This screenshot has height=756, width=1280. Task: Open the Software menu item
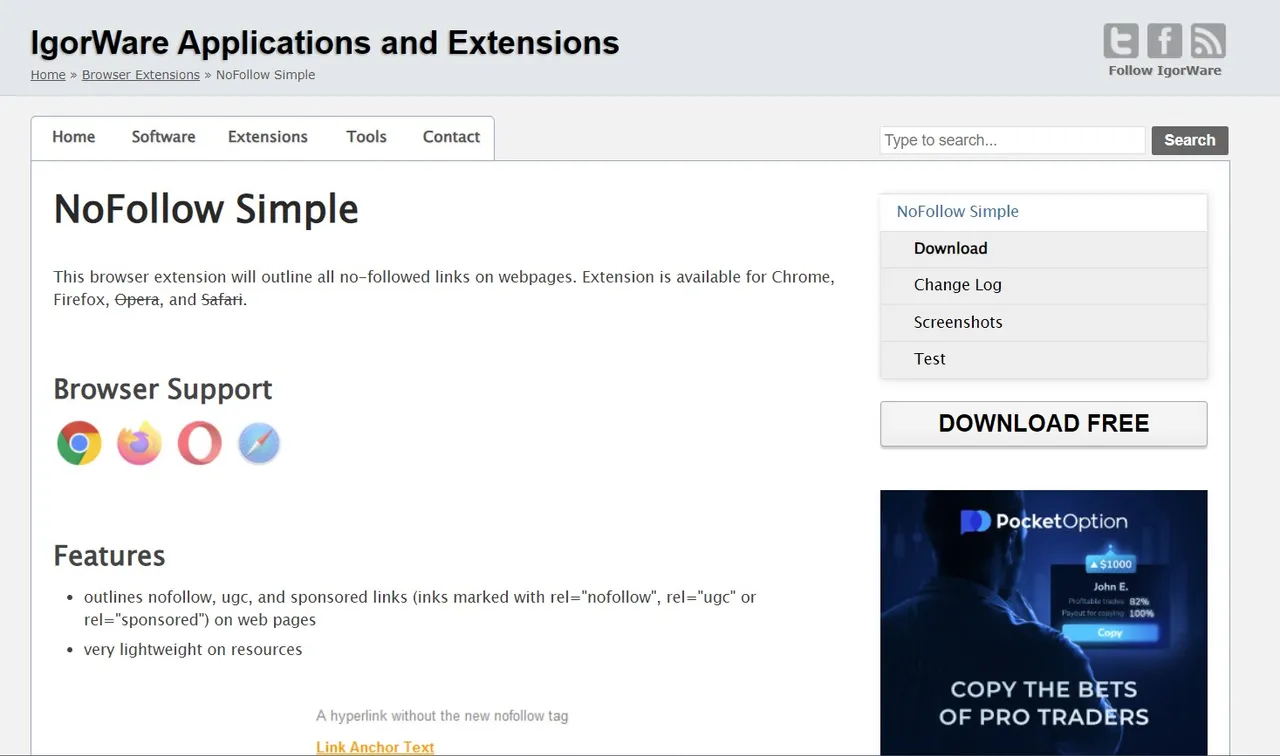click(x=163, y=137)
